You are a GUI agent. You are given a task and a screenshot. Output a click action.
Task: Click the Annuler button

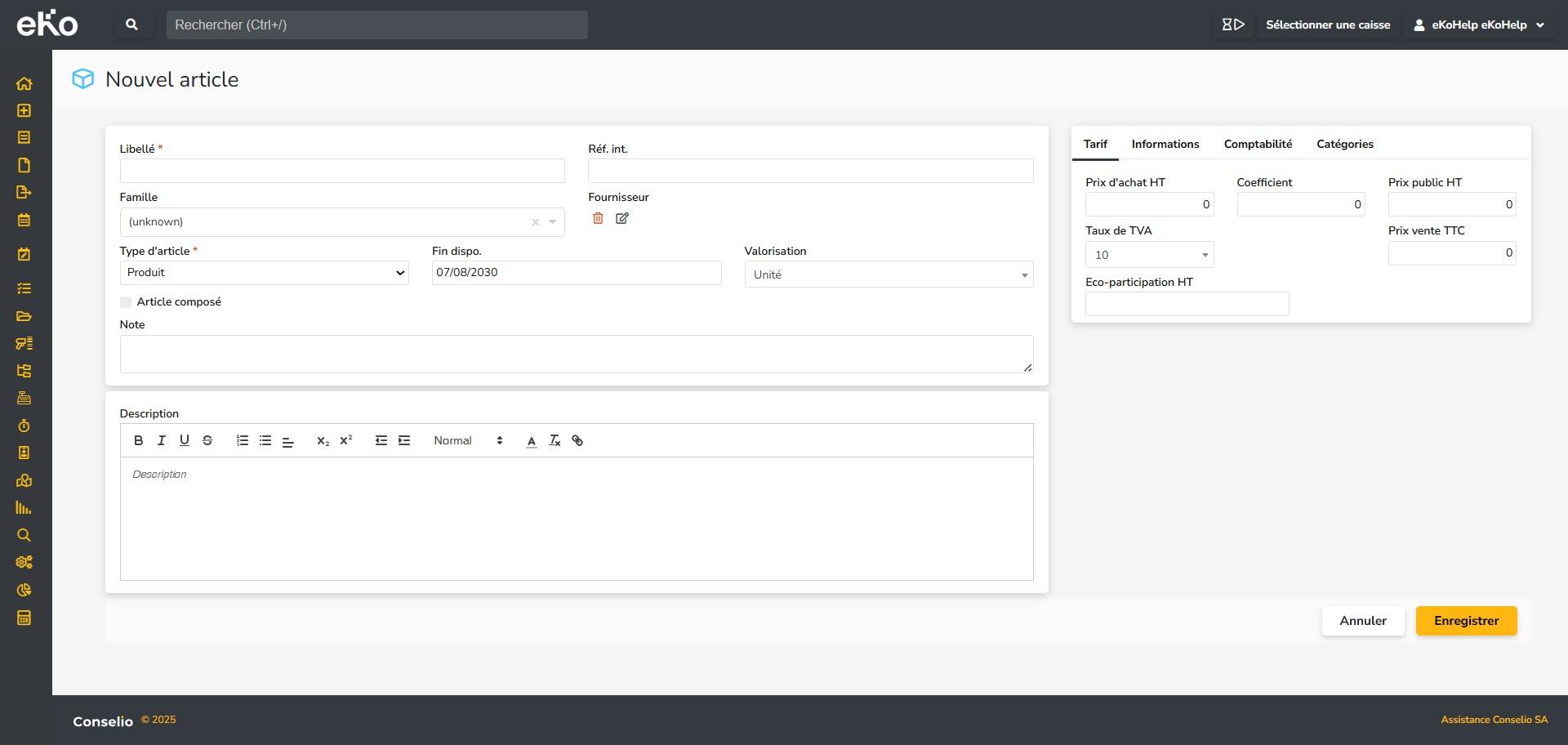1362,621
